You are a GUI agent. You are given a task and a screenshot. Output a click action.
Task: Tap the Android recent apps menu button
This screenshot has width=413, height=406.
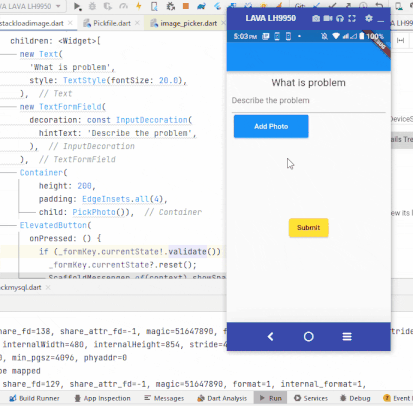[x=347, y=337]
